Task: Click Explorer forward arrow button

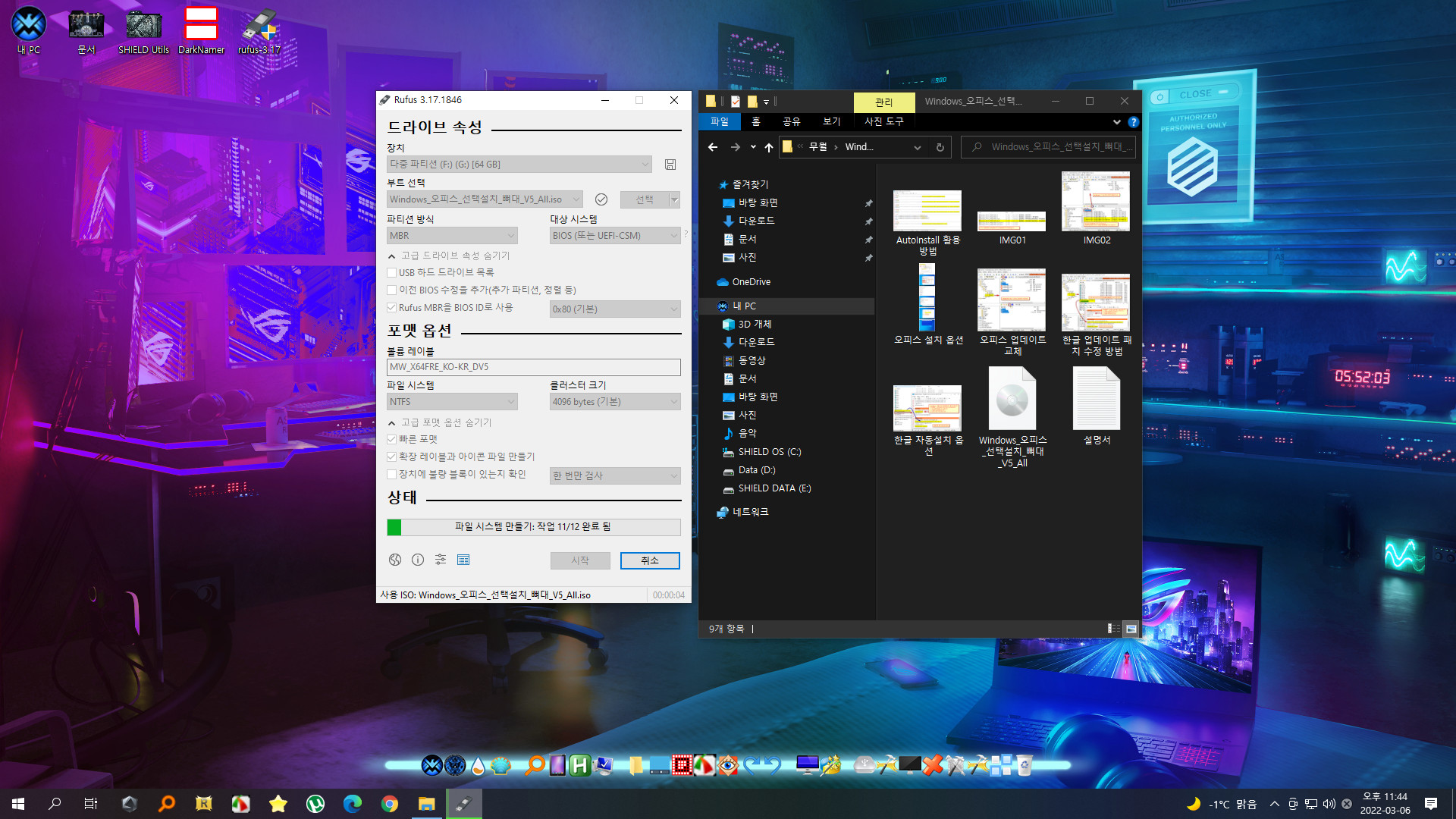Action: [x=735, y=147]
